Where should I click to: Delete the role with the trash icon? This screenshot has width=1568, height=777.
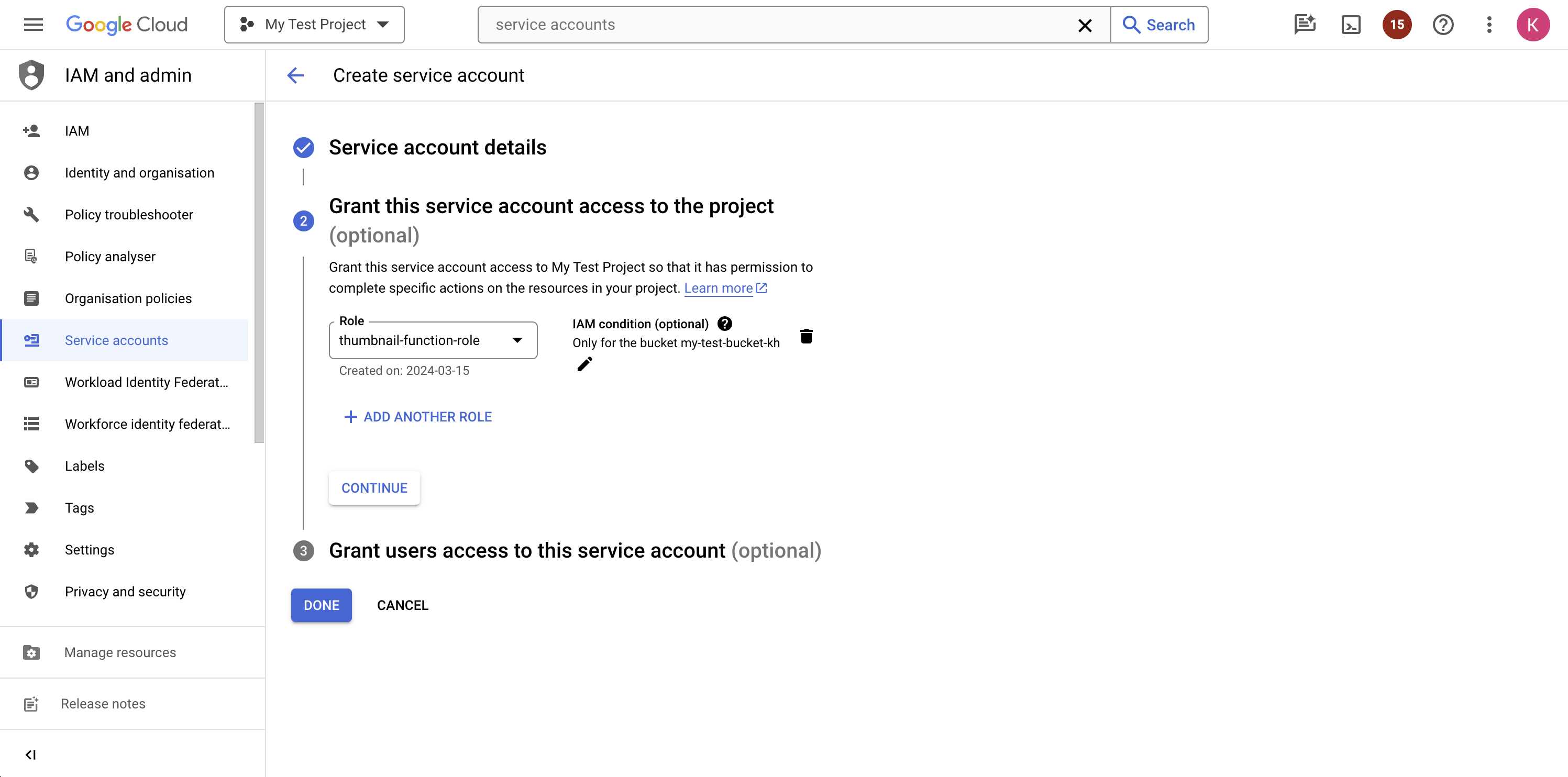tap(806, 337)
